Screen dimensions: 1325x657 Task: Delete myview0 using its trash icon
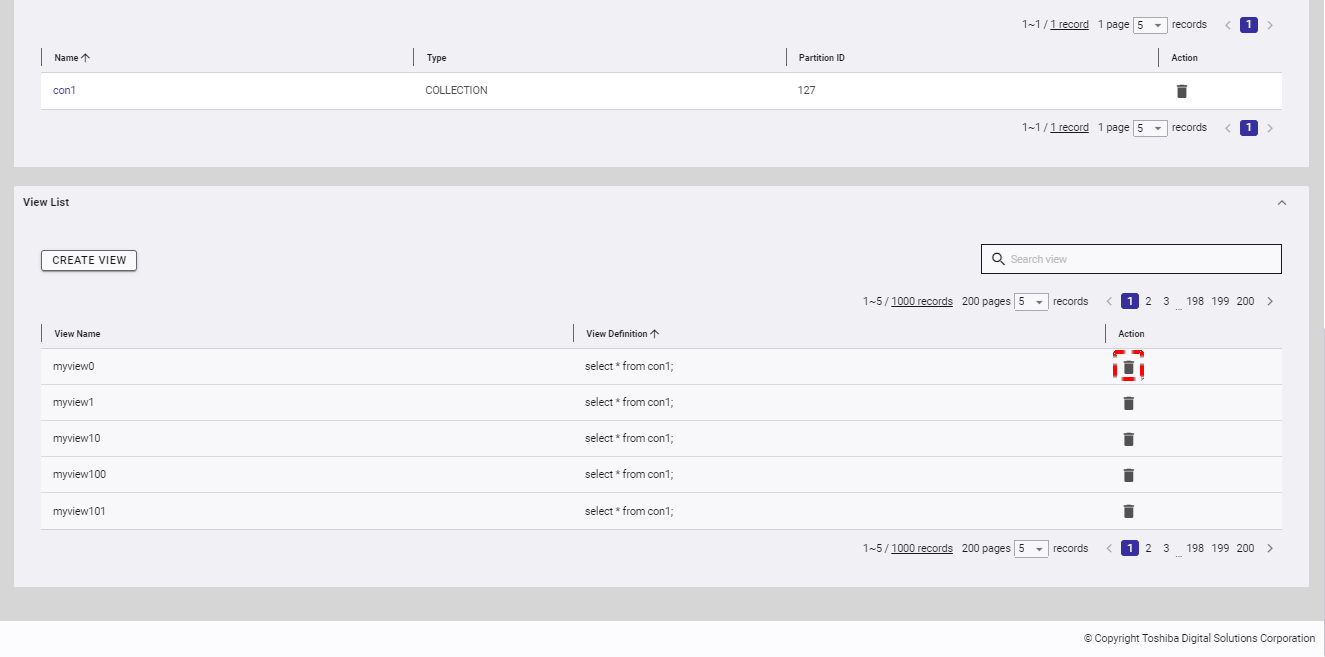(x=1128, y=367)
